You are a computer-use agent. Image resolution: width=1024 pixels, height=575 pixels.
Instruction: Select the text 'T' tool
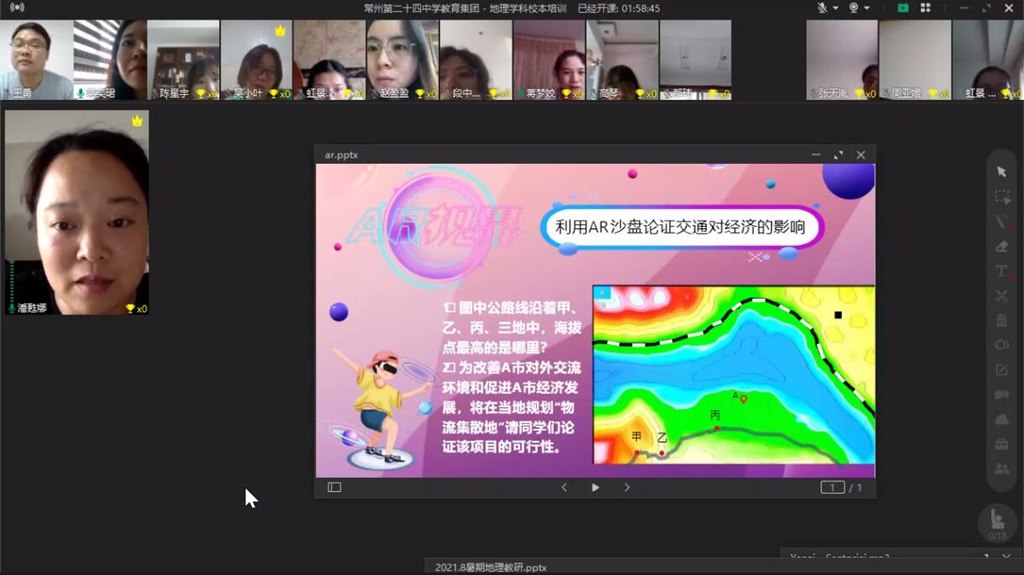pos(1002,271)
